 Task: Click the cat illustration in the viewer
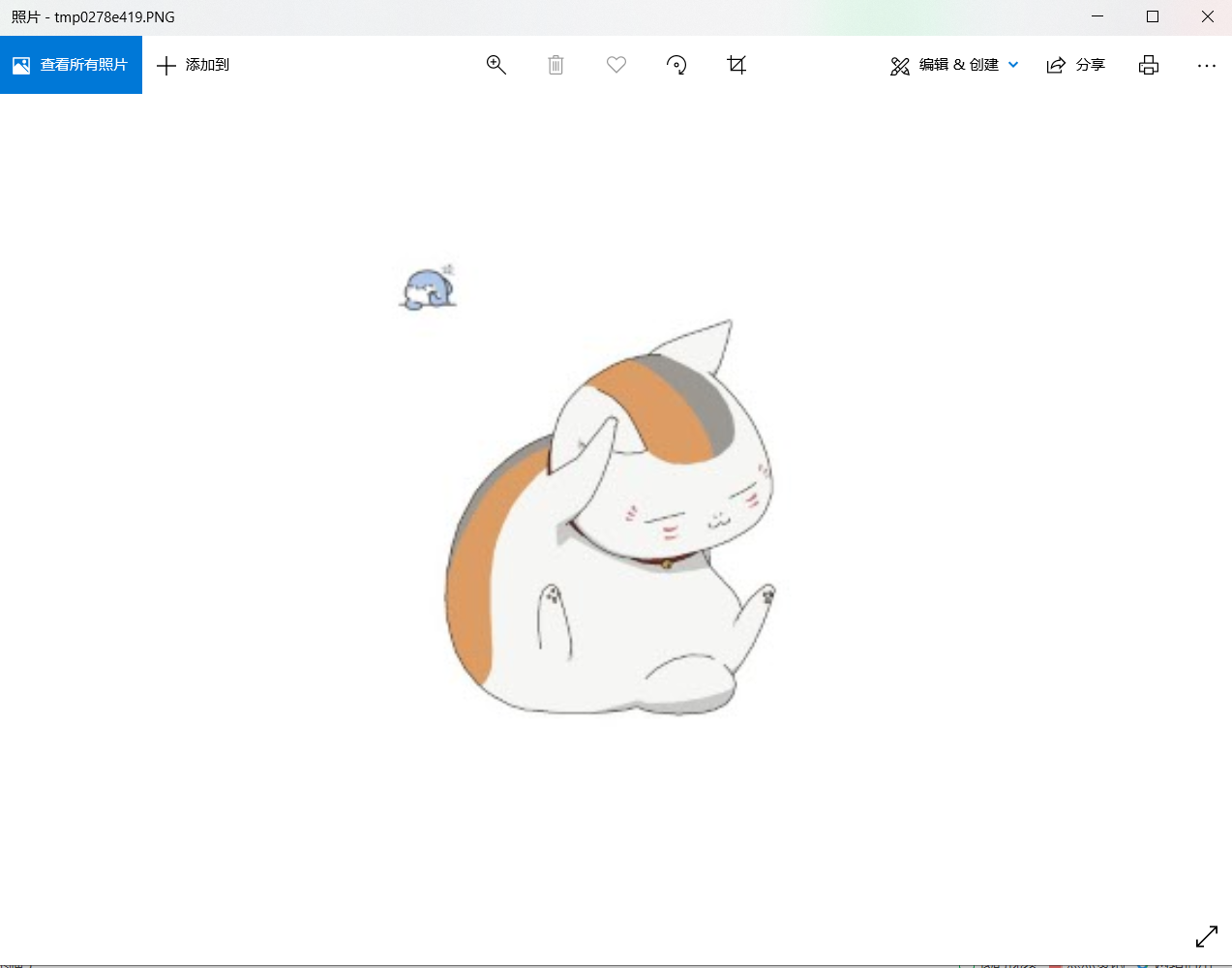[610, 518]
